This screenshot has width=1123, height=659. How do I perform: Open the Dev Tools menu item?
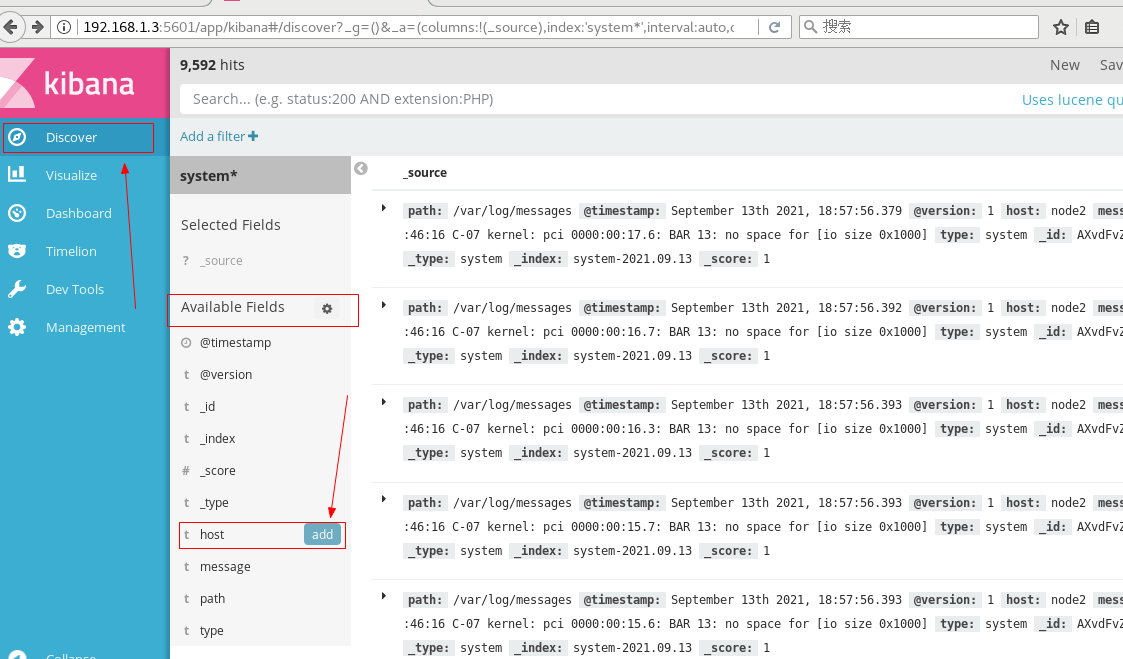point(85,289)
